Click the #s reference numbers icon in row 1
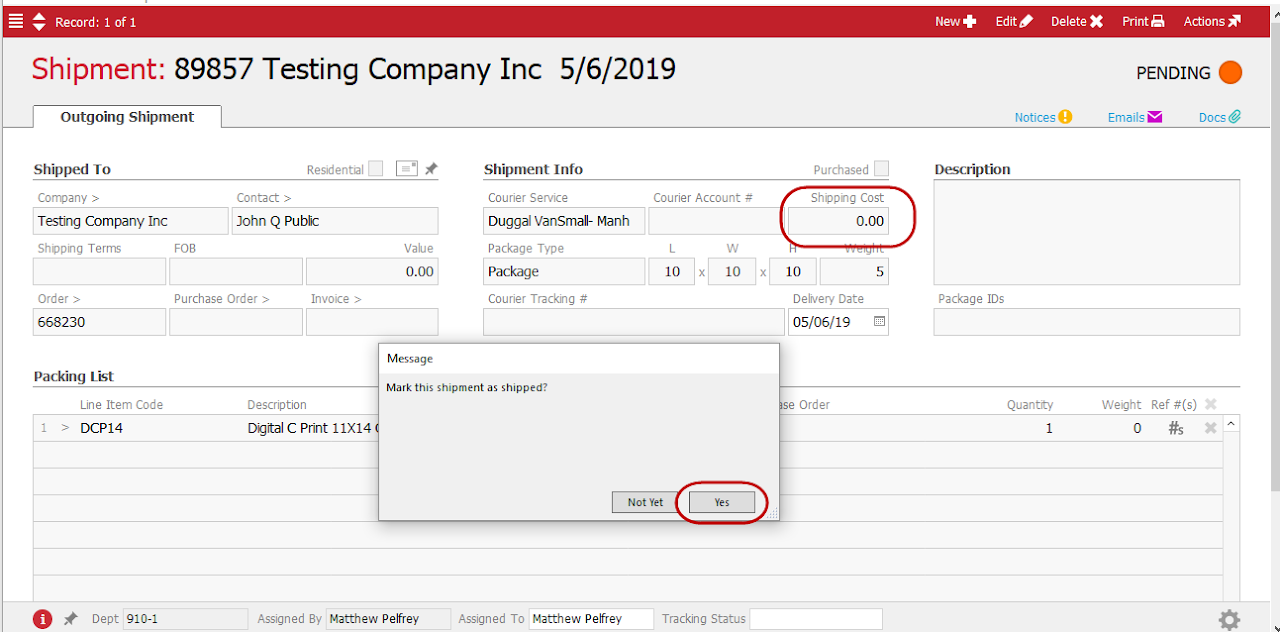1280x632 pixels. click(1177, 428)
